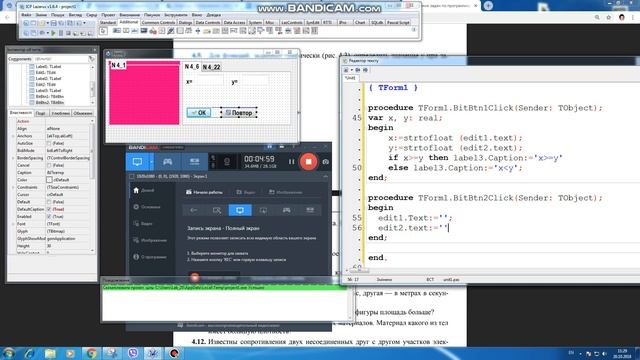This screenshot has width=640, height=360.
Task: Open the Вікно menu in Lazarus
Action: [196, 15]
